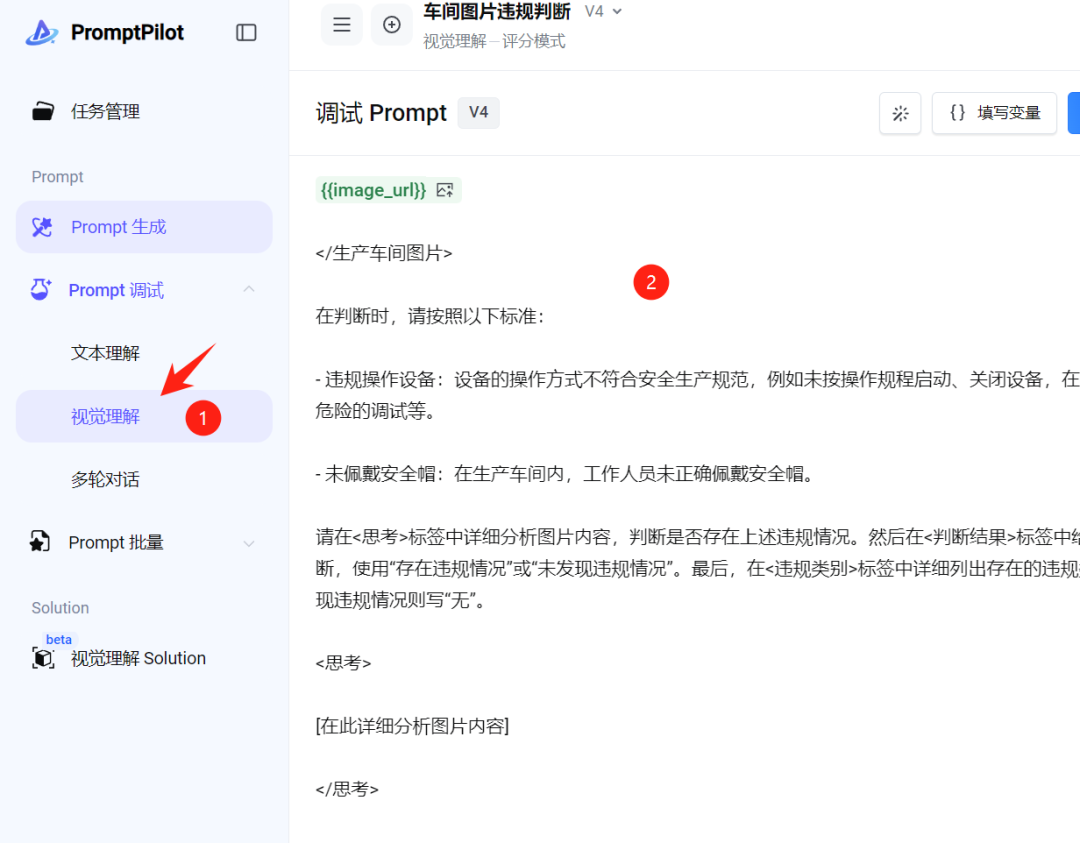Click the paragraph beginning 请在<思考>标签中
This screenshot has height=843, width=1080.
tap(697, 568)
